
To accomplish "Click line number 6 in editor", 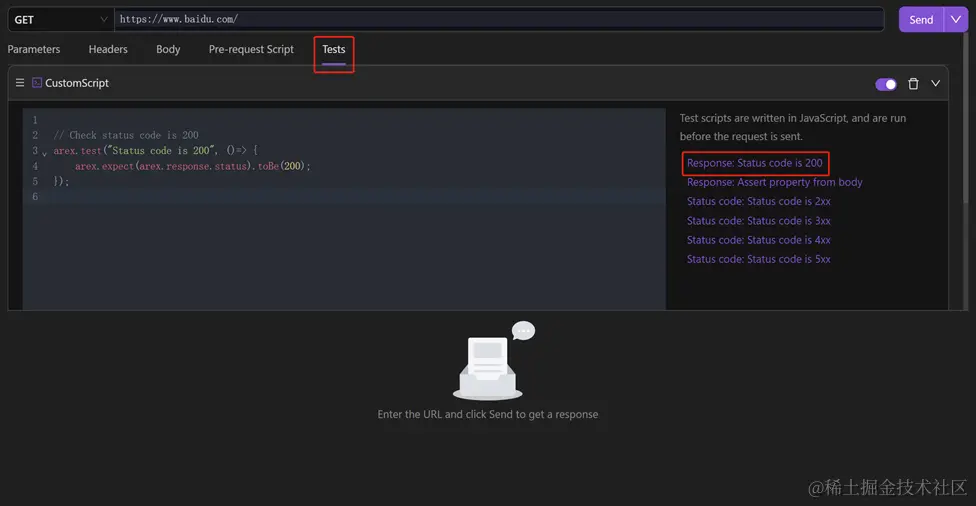I will tap(35, 197).
